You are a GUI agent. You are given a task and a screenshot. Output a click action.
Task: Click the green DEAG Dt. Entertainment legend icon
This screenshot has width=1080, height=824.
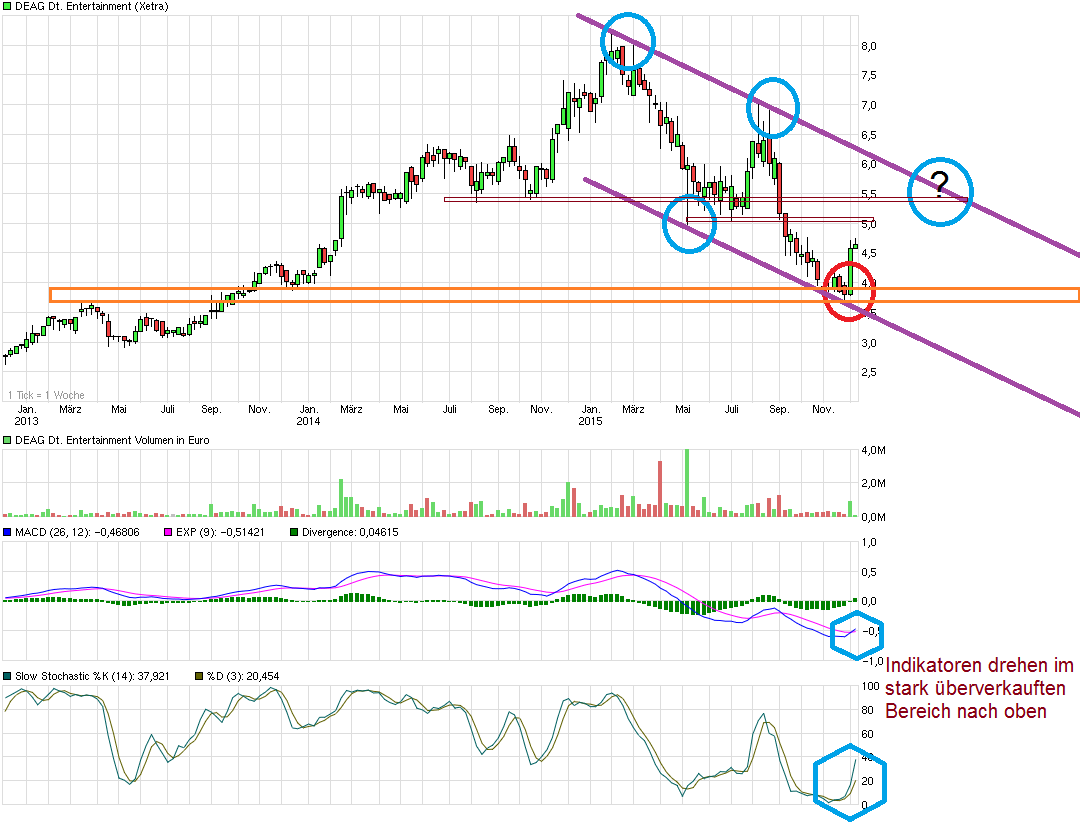tap(7, 6)
